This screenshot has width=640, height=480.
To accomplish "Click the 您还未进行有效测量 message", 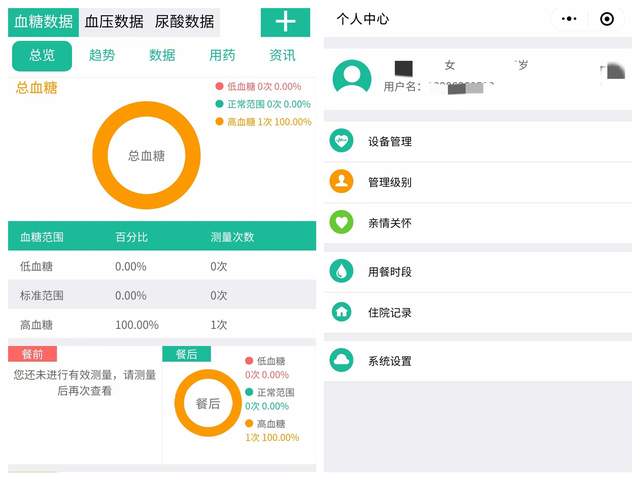I will (84, 382).
